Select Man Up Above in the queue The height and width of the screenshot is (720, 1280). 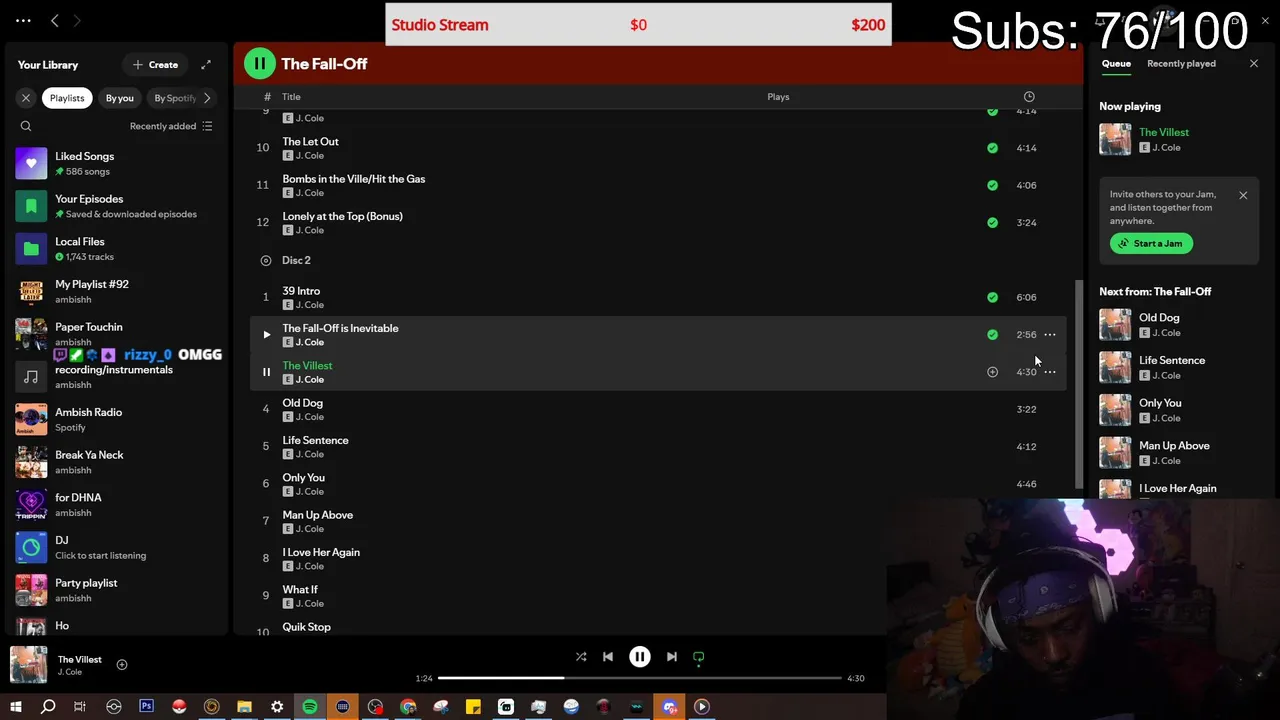[x=1180, y=452]
